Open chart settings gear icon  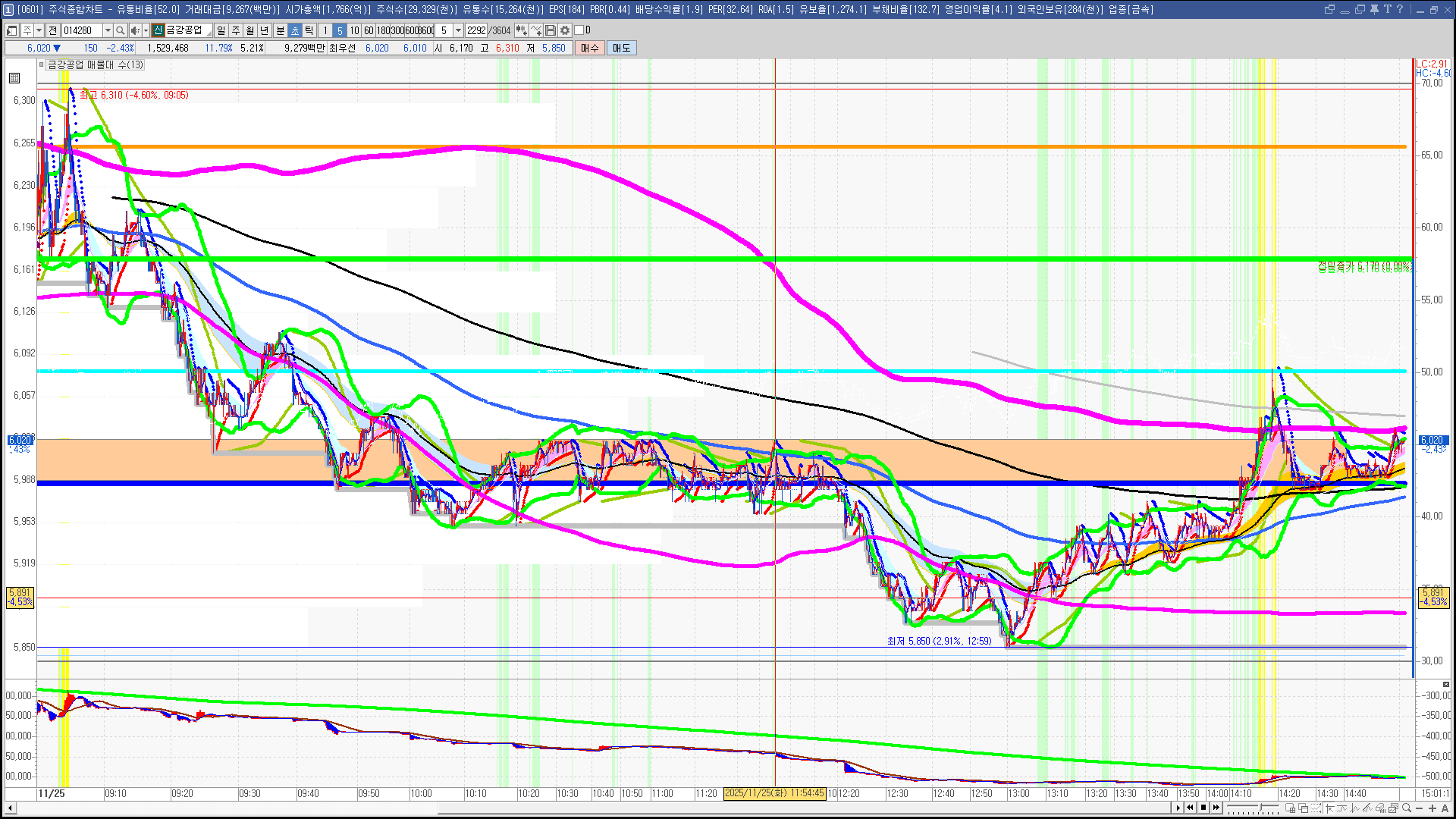[x=565, y=30]
